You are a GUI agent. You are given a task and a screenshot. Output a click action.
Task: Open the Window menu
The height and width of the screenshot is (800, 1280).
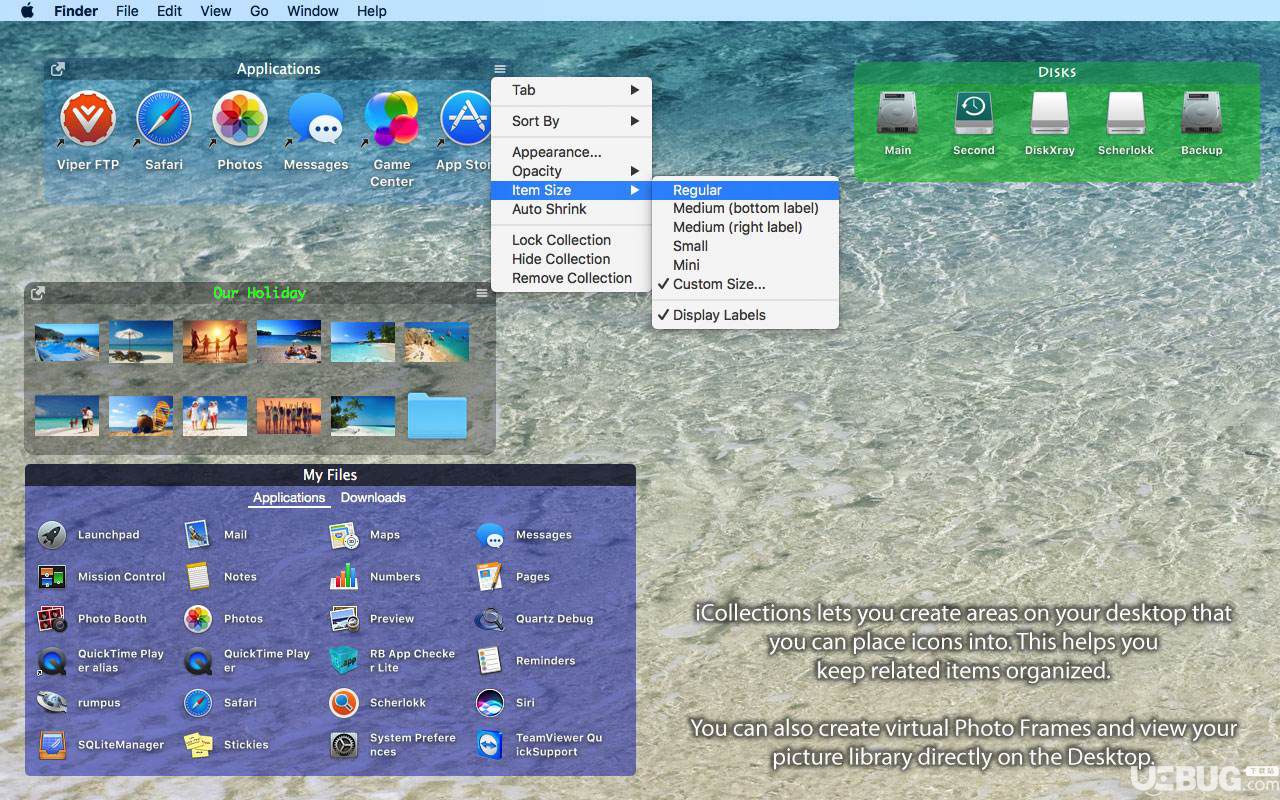click(313, 11)
